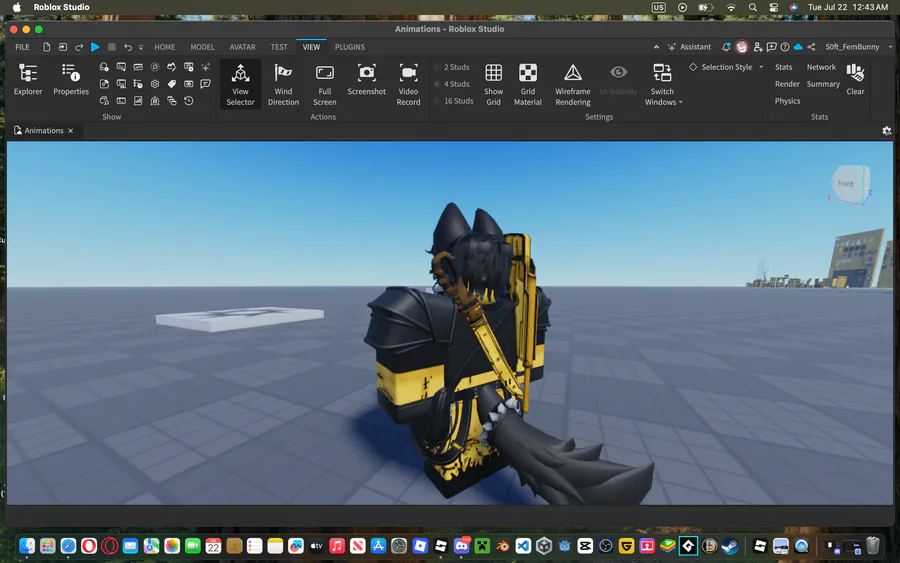Open the Switch Windows dropdown
900x563 pixels.
click(x=662, y=84)
